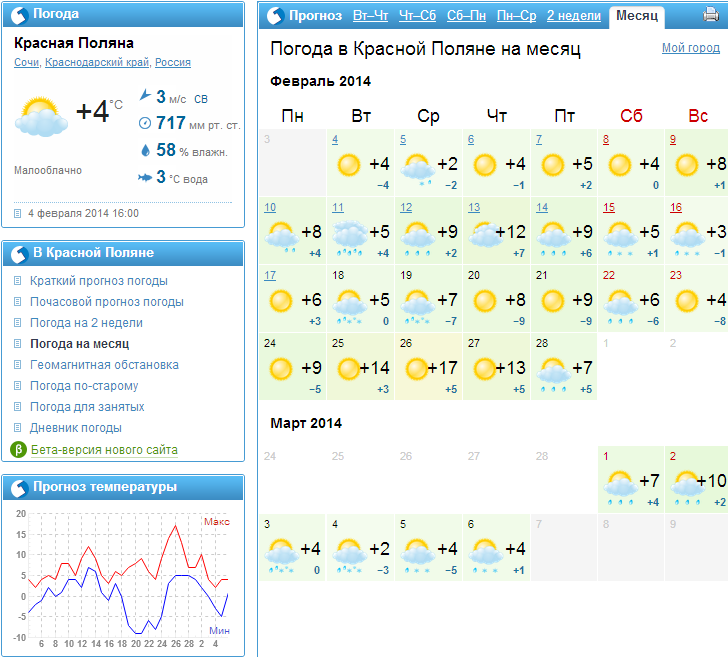Select the Вт–Чт forecast tab

[x=371, y=15]
